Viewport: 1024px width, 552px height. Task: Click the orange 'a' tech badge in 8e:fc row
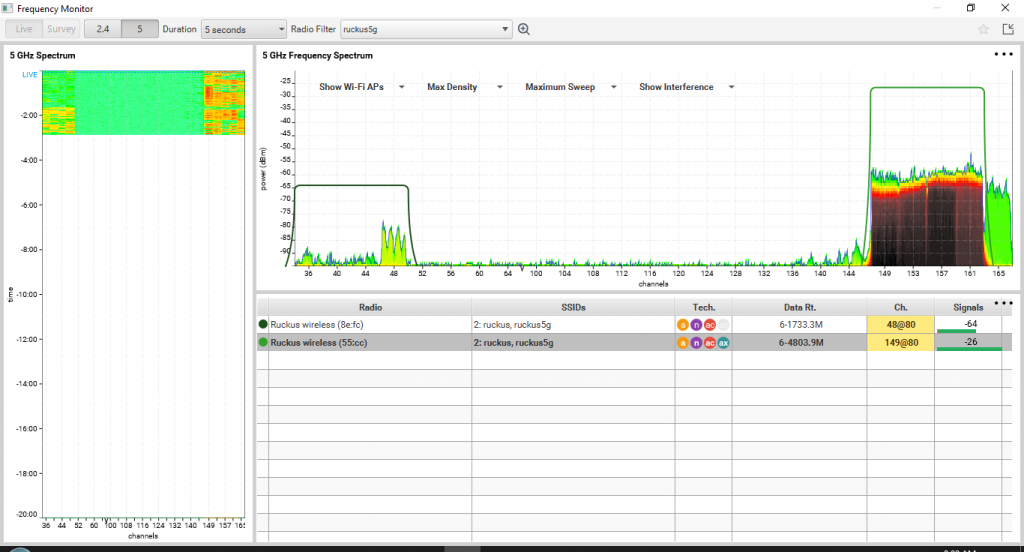[682, 325]
